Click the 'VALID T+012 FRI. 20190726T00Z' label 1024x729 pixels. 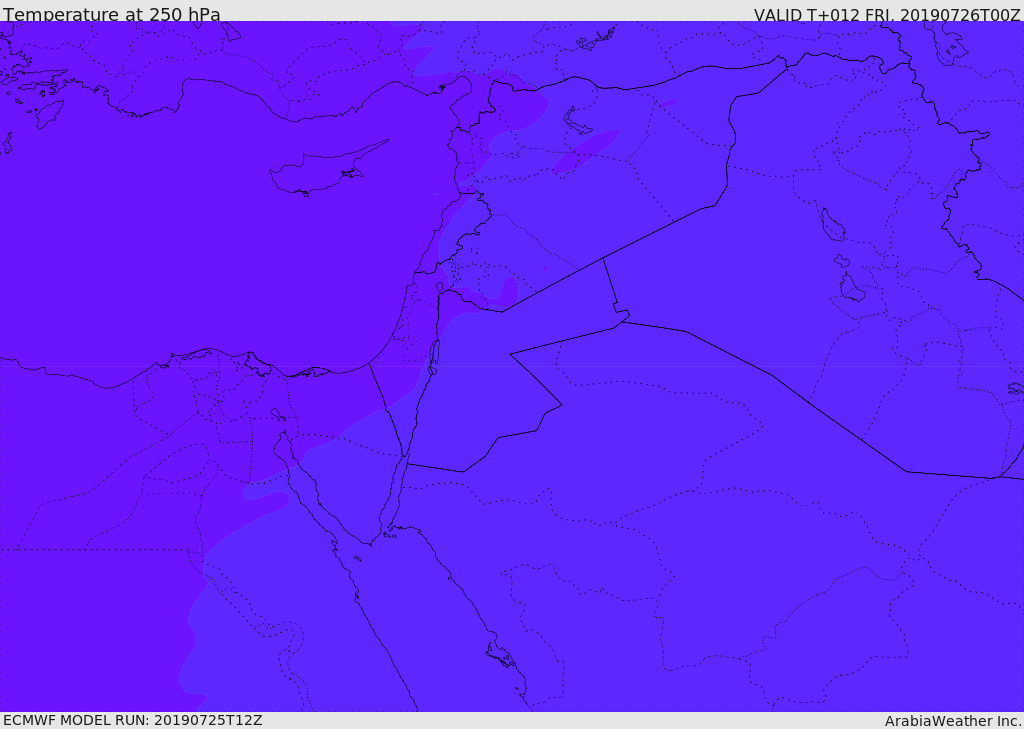pos(887,15)
